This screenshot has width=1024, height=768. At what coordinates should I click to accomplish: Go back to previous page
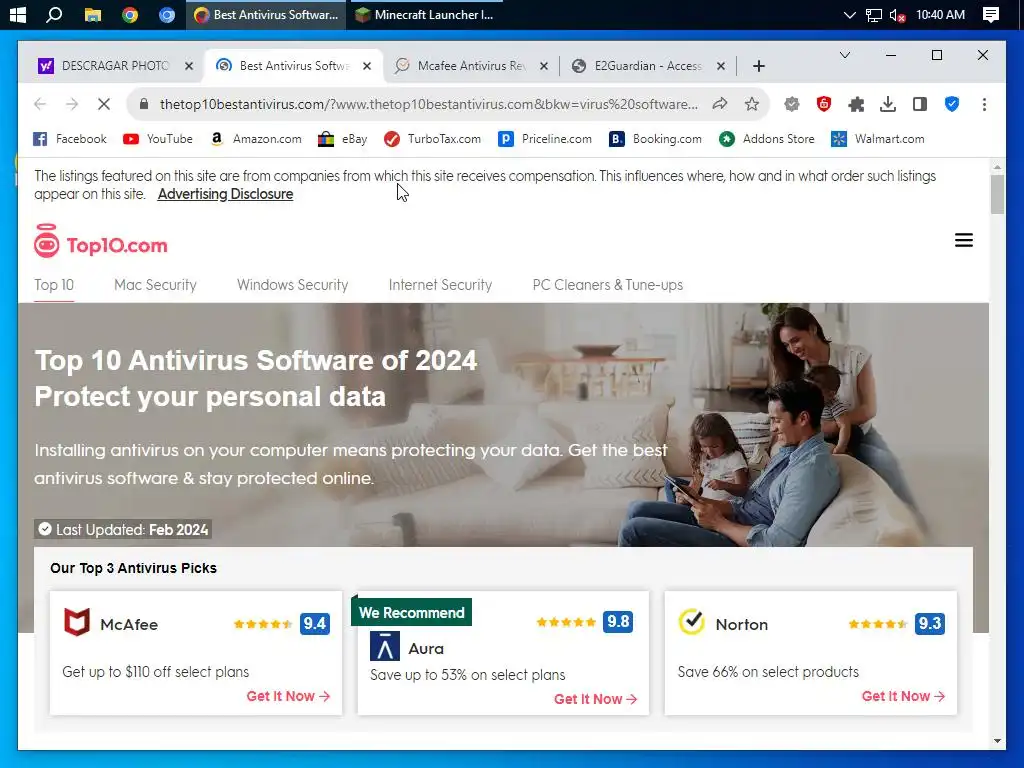tap(40, 104)
